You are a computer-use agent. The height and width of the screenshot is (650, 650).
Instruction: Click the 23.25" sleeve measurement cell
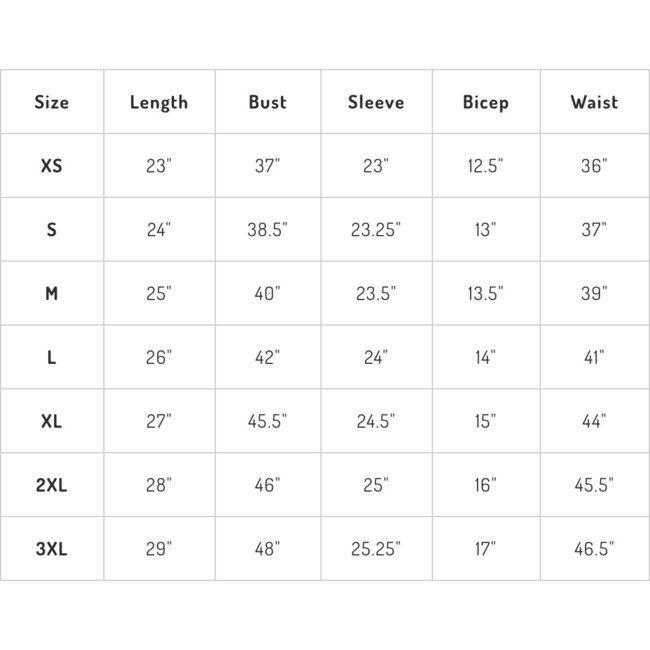pyautogui.click(x=376, y=230)
